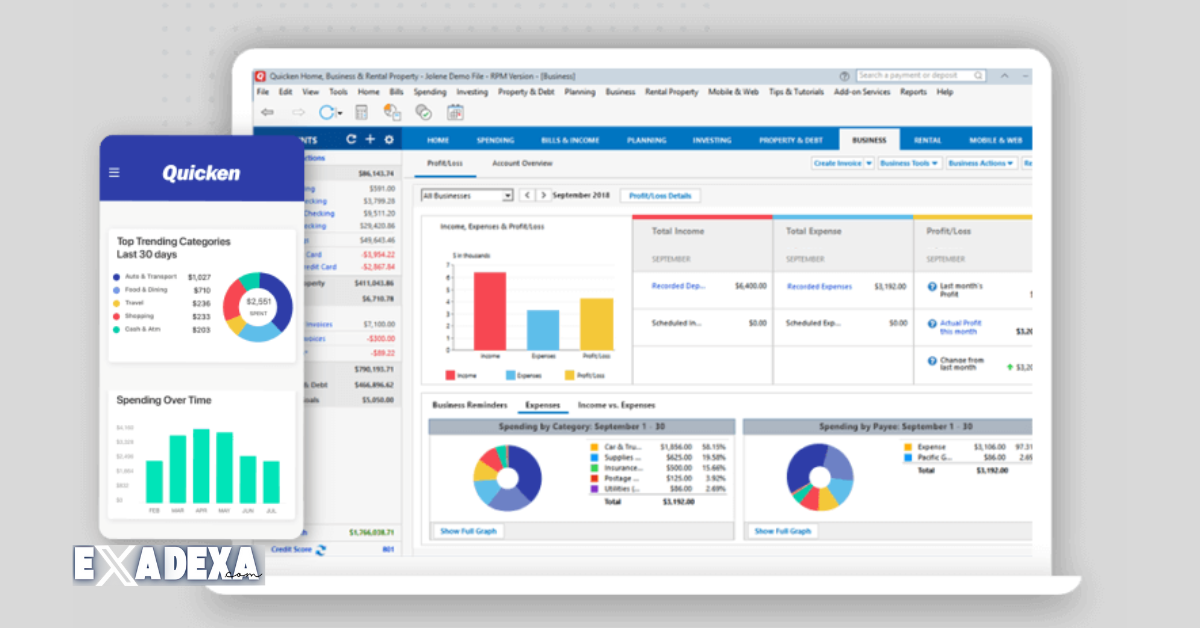
Task: Click the back navigation arrow
Action: (x=267, y=111)
